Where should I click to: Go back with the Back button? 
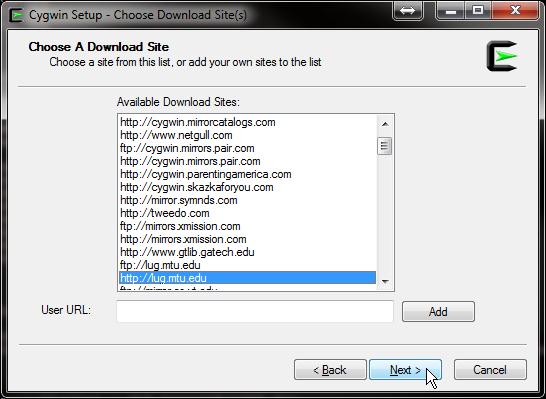(x=330, y=369)
